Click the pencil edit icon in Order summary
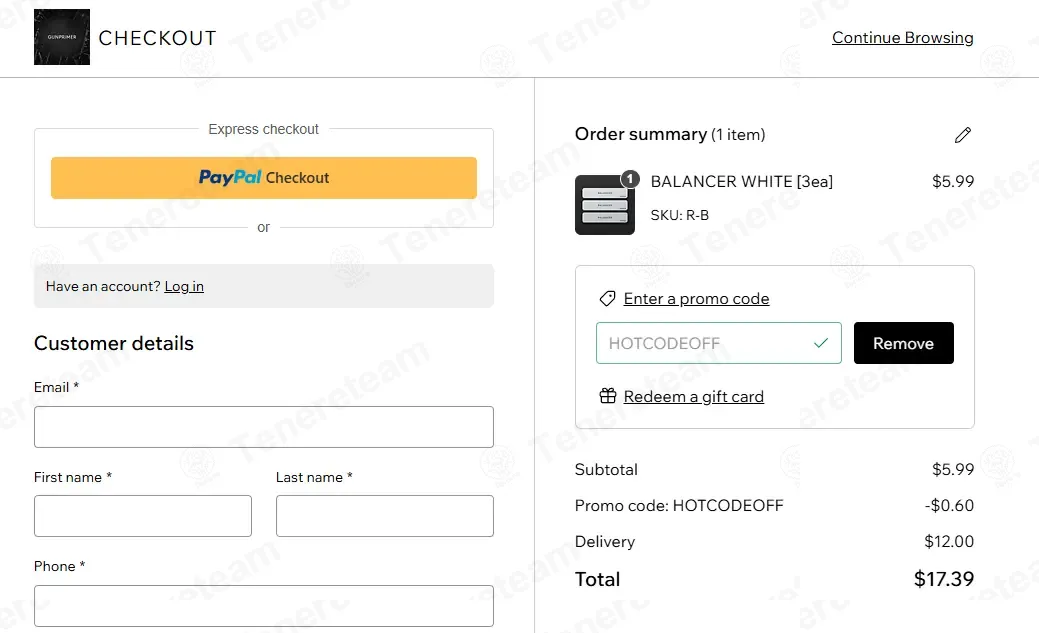 (963, 135)
